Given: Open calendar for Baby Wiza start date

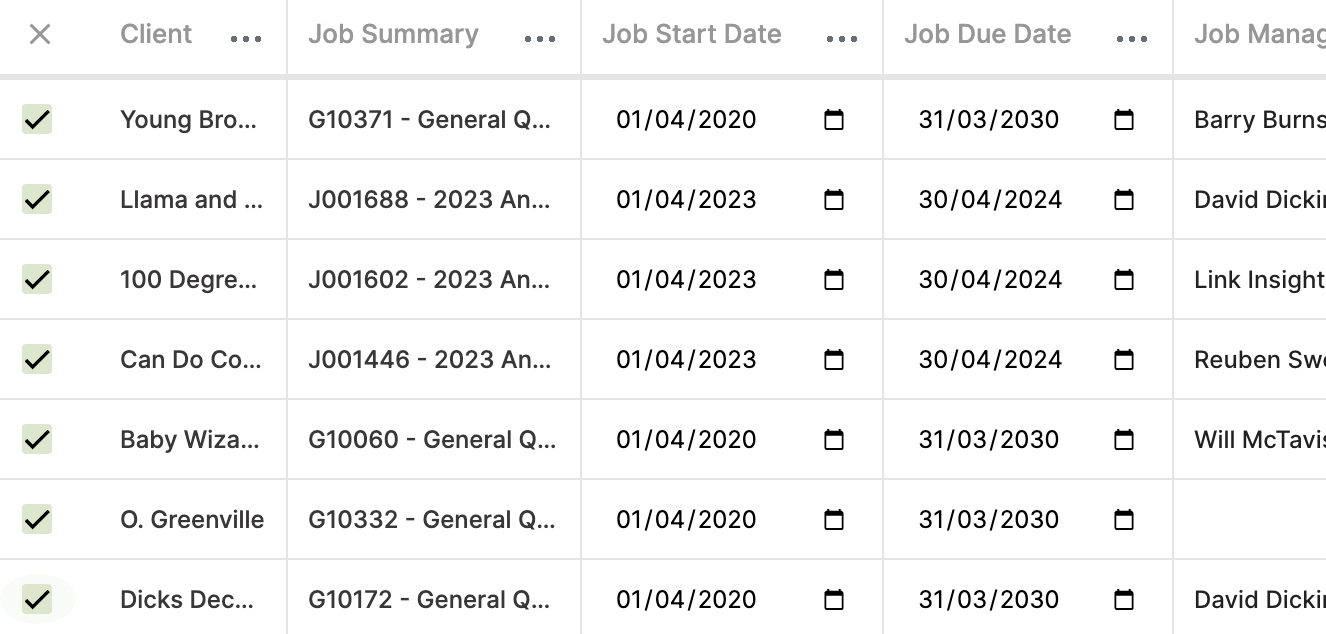Looking at the screenshot, I should click(834, 440).
